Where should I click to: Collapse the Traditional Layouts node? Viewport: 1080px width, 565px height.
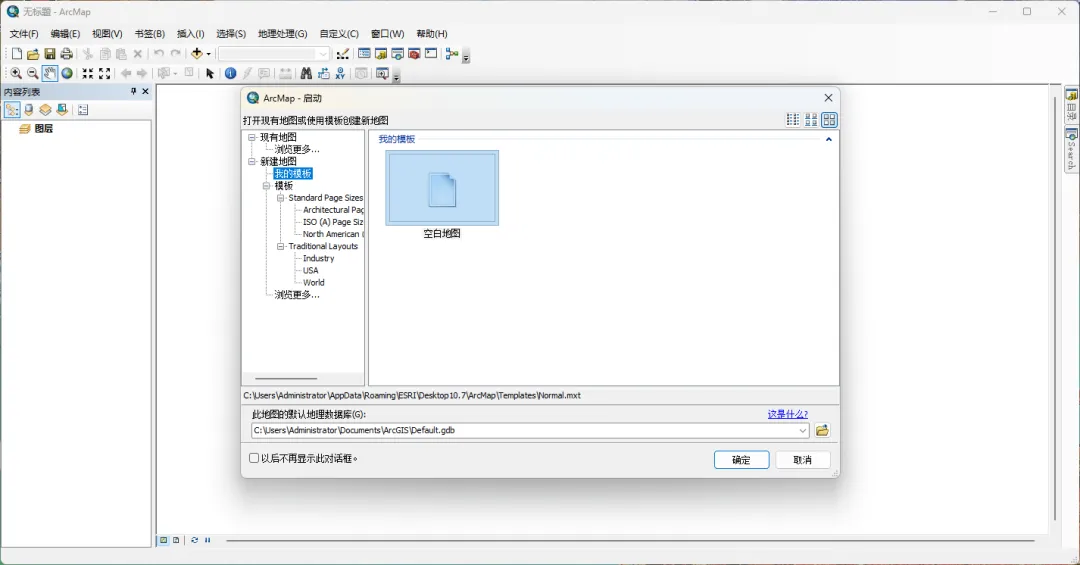(x=280, y=246)
